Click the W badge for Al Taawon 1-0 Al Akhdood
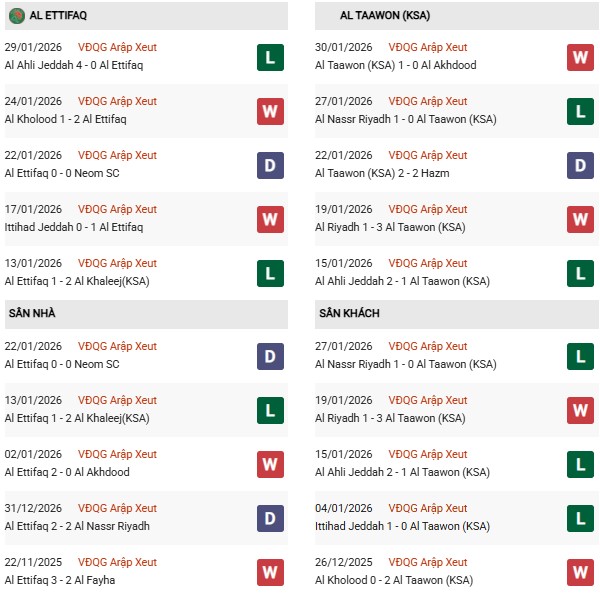 coord(581,57)
